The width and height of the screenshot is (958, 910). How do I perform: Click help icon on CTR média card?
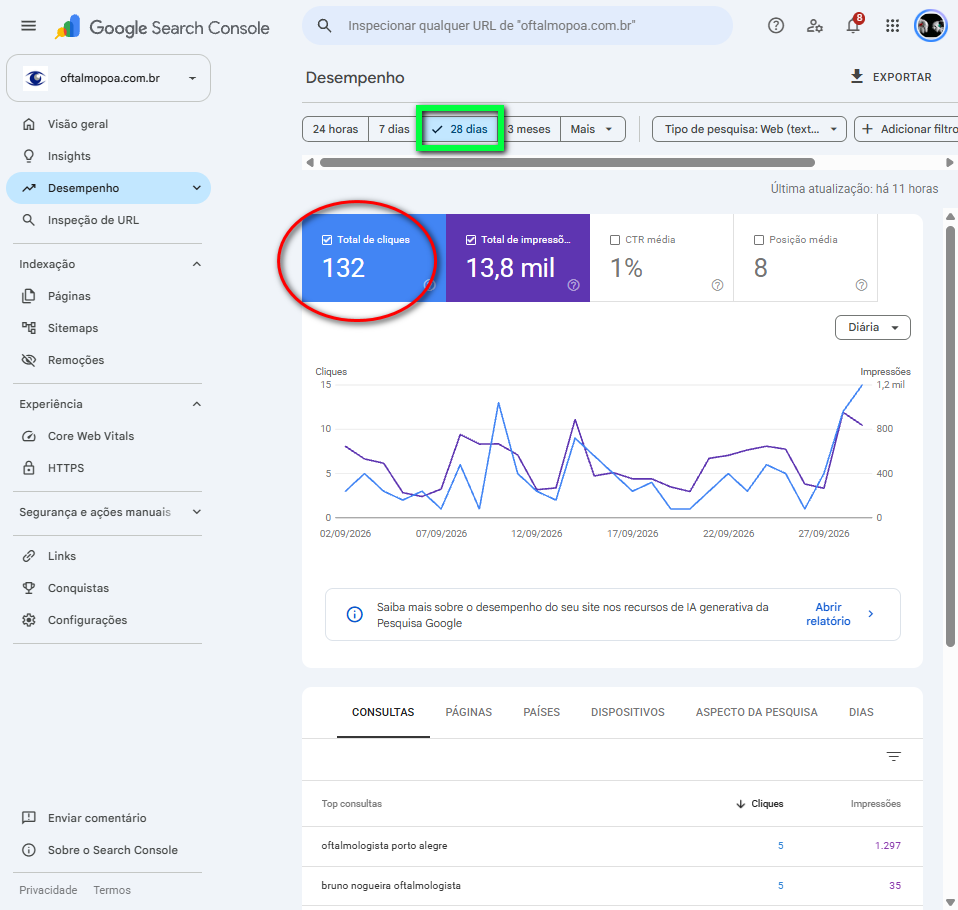717,285
